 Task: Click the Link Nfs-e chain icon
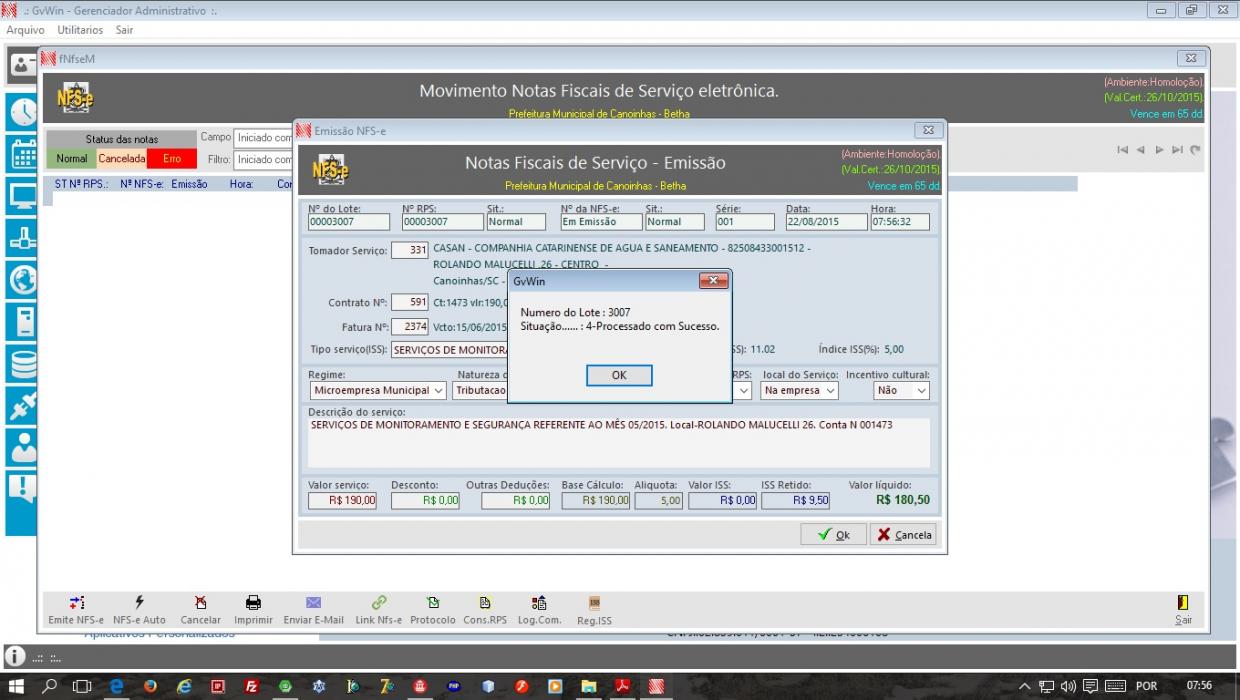coord(379,603)
